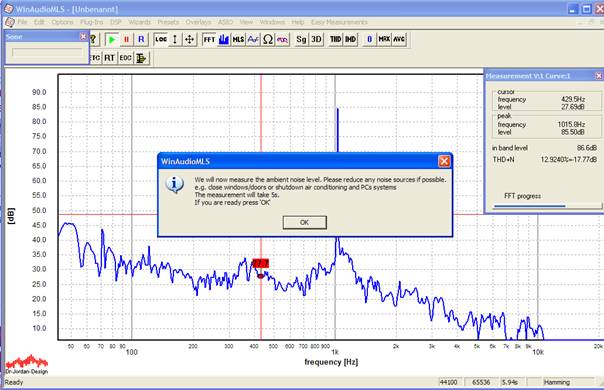
Task: Close the Measurement V:1 Curve:1 panel
Action: (599, 76)
